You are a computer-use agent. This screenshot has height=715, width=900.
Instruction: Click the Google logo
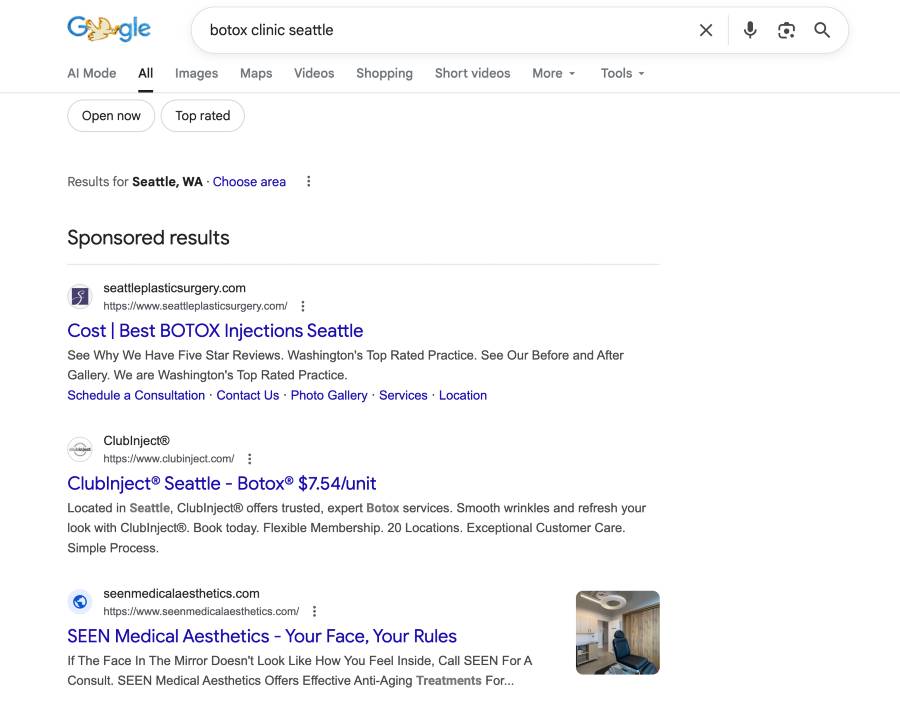pyautogui.click(x=108, y=28)
